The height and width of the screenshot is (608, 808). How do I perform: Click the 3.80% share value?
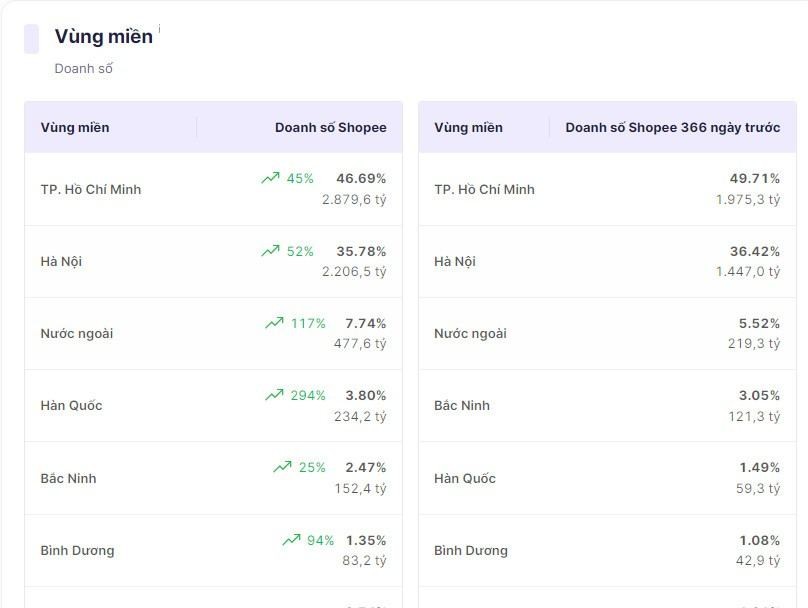(x=366, y=395)
